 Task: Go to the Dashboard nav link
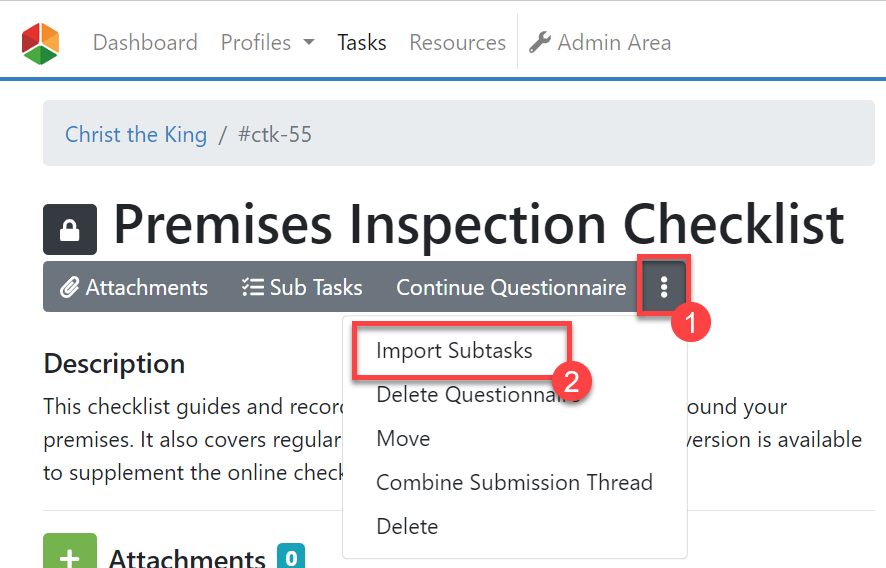click(x=145, y=43)
